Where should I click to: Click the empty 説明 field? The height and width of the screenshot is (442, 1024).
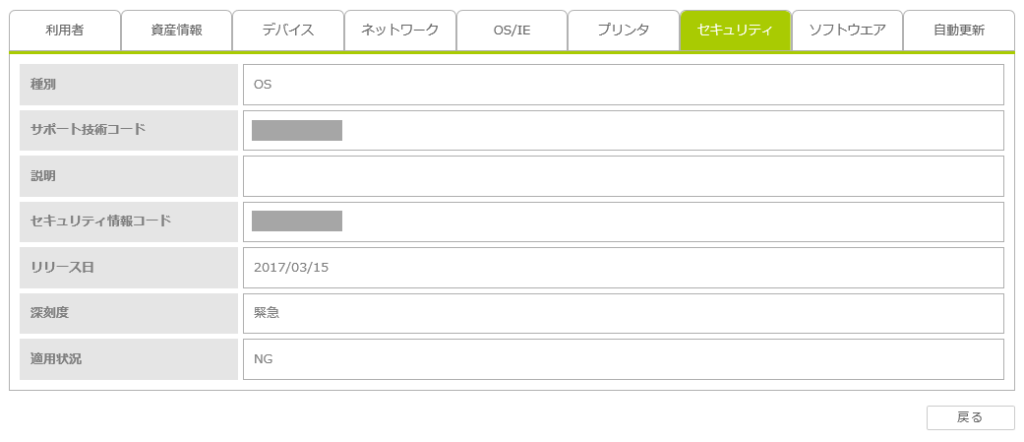point(622,176)
